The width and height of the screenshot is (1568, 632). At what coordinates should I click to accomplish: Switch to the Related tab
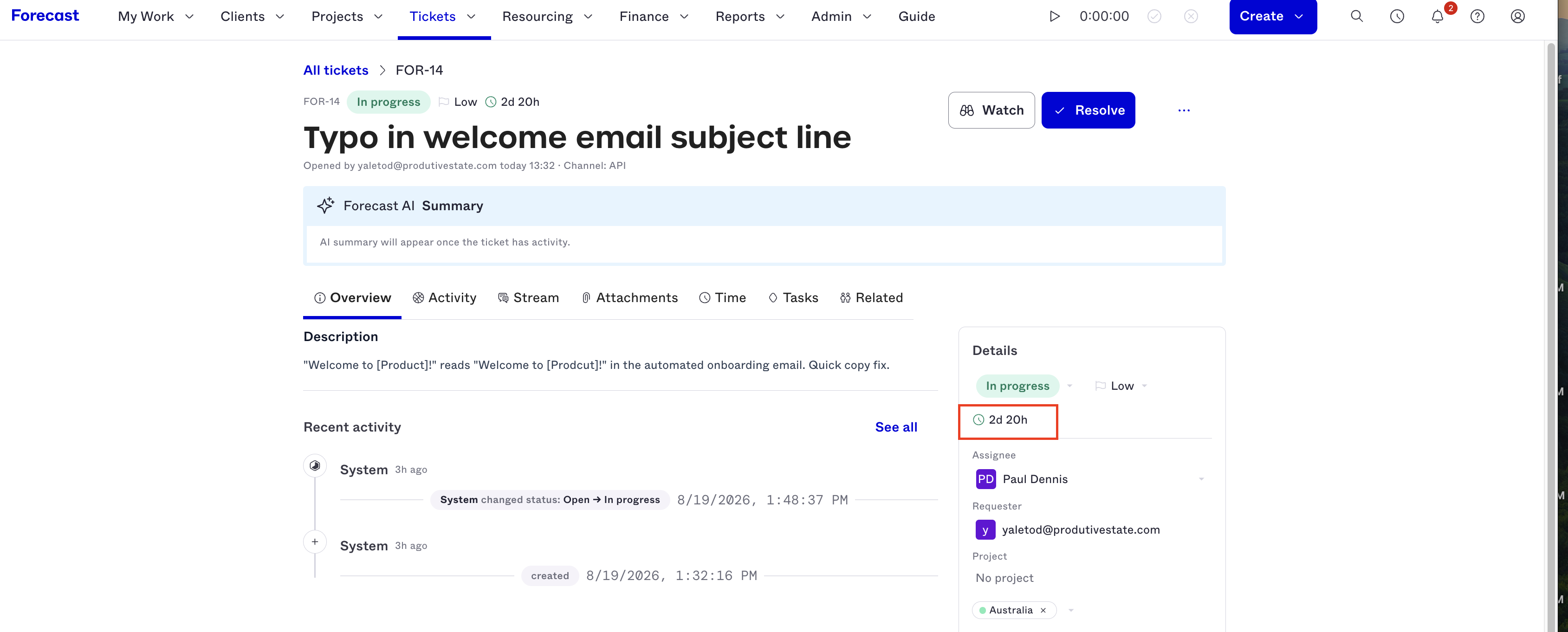coord(871,297)
